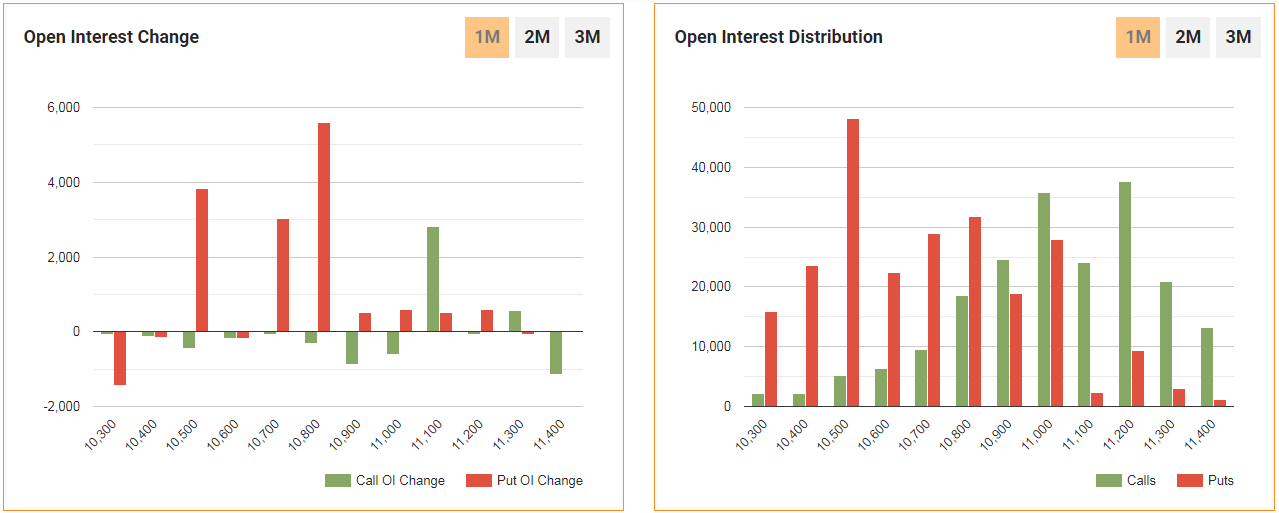Viewport: 1279px width, 513px height.
Task: Switch Open Interest Change chart to 2M
Action: pos(537,38)
